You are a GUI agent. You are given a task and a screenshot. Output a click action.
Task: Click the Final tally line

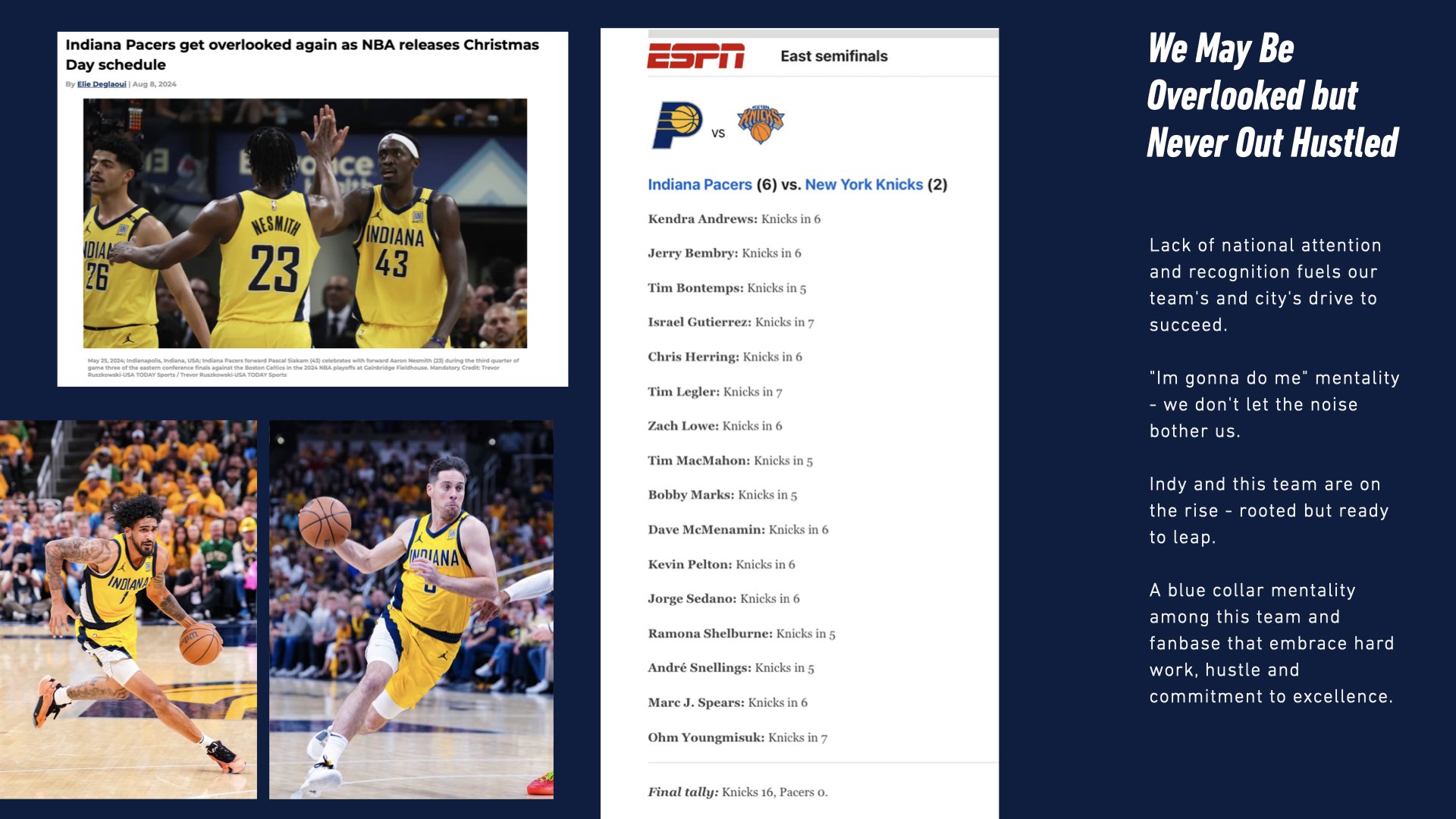(x=737, y=792)
